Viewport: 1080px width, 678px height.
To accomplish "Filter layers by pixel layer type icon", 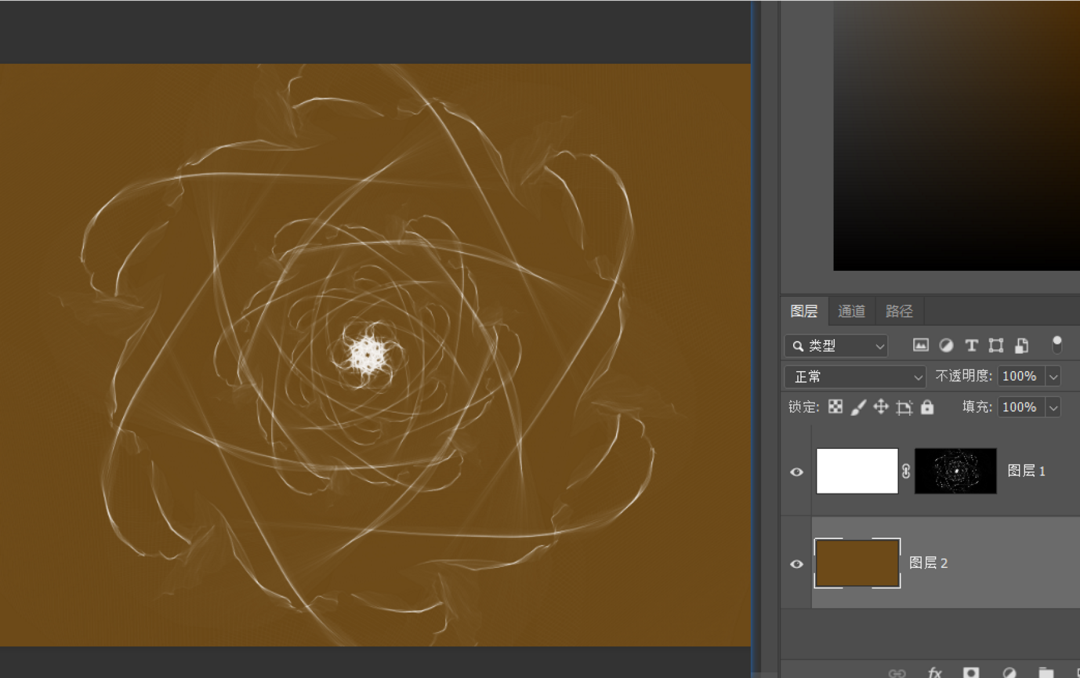I will click(920, 345).
